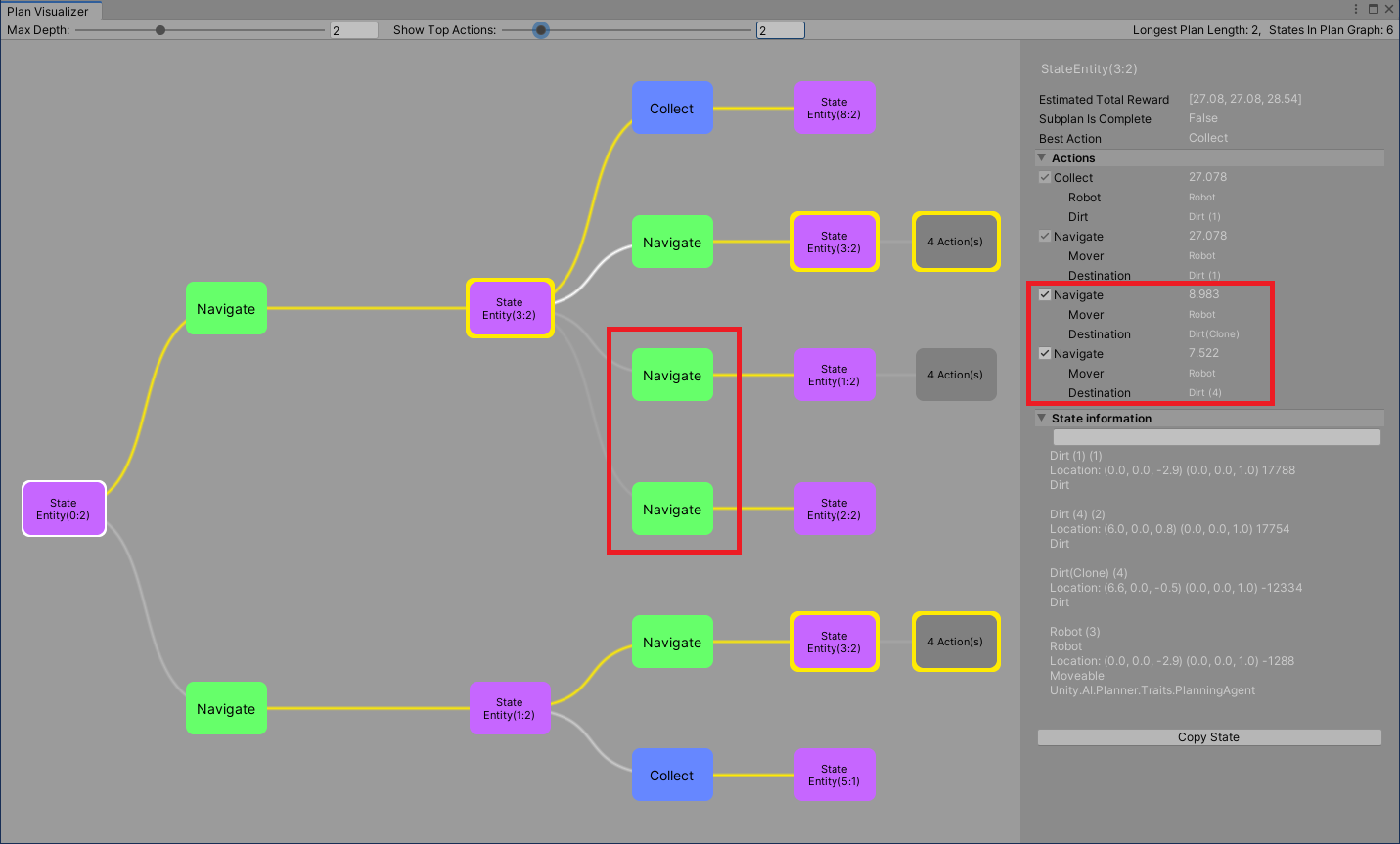Open the window options kebab menu
This screenshot has height=844, width=1400.
(1356, 9)
